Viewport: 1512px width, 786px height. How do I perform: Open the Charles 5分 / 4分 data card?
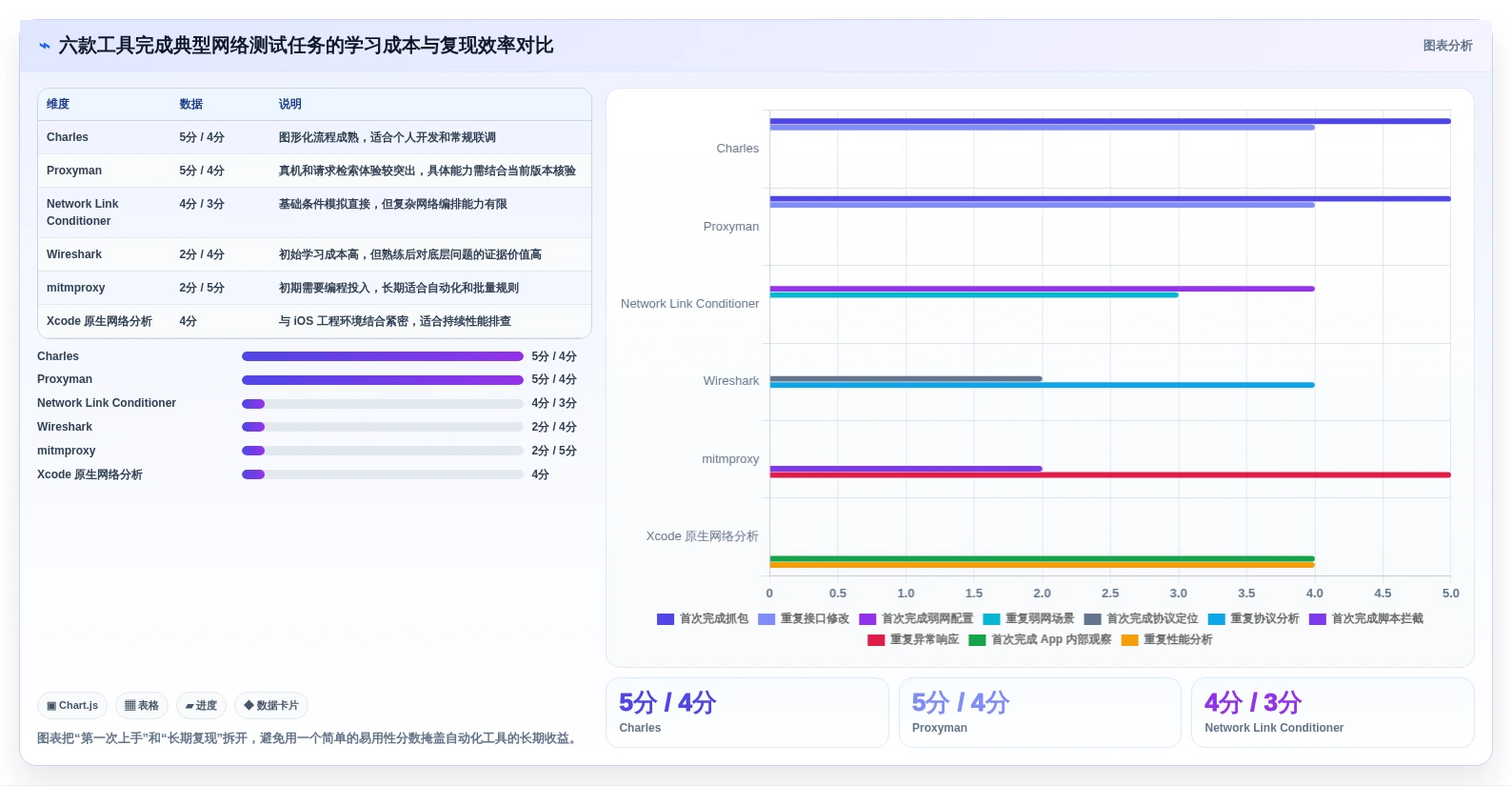click(x=747, y=713)
